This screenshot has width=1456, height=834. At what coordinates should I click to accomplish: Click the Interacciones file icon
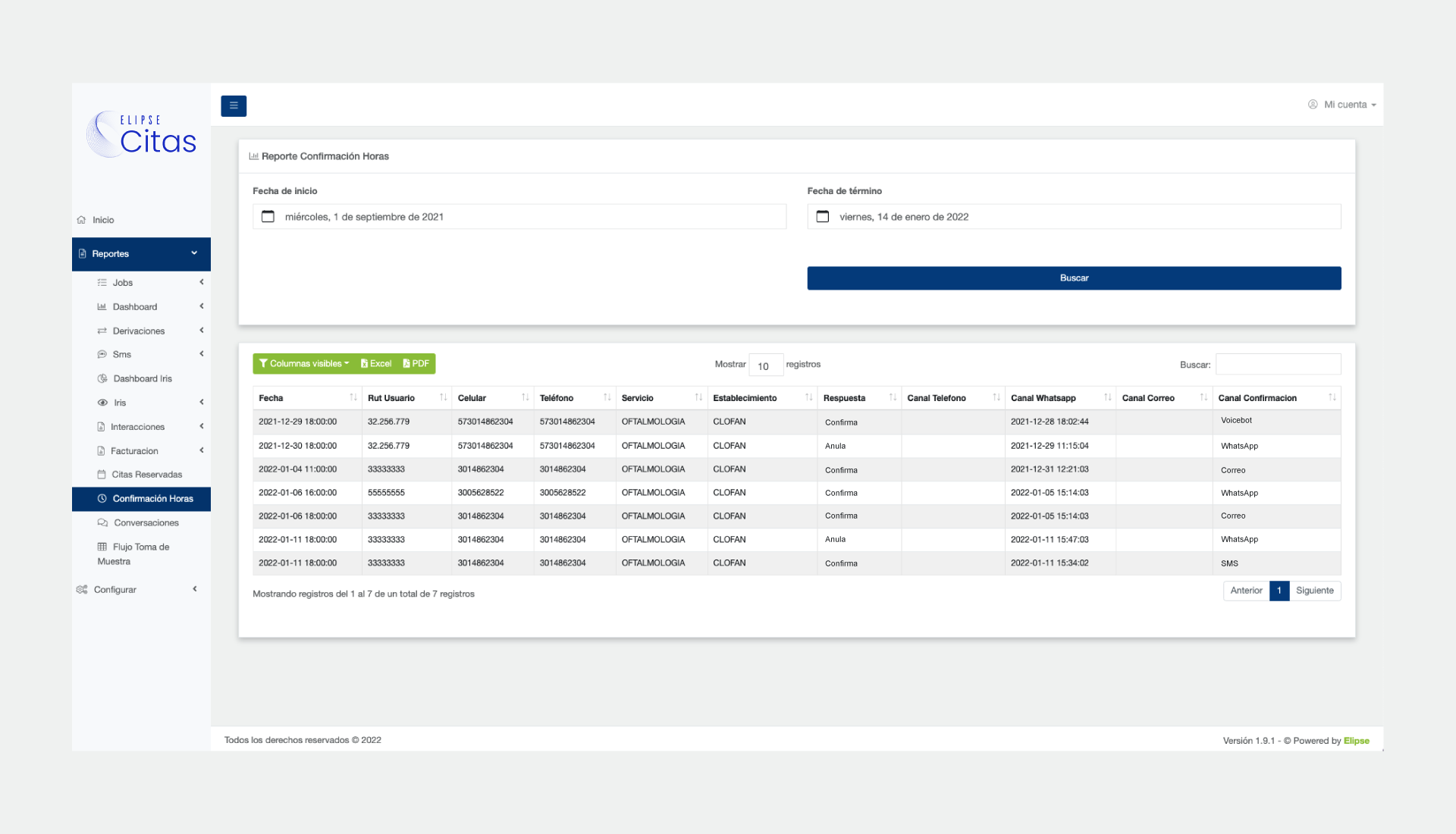101,428
